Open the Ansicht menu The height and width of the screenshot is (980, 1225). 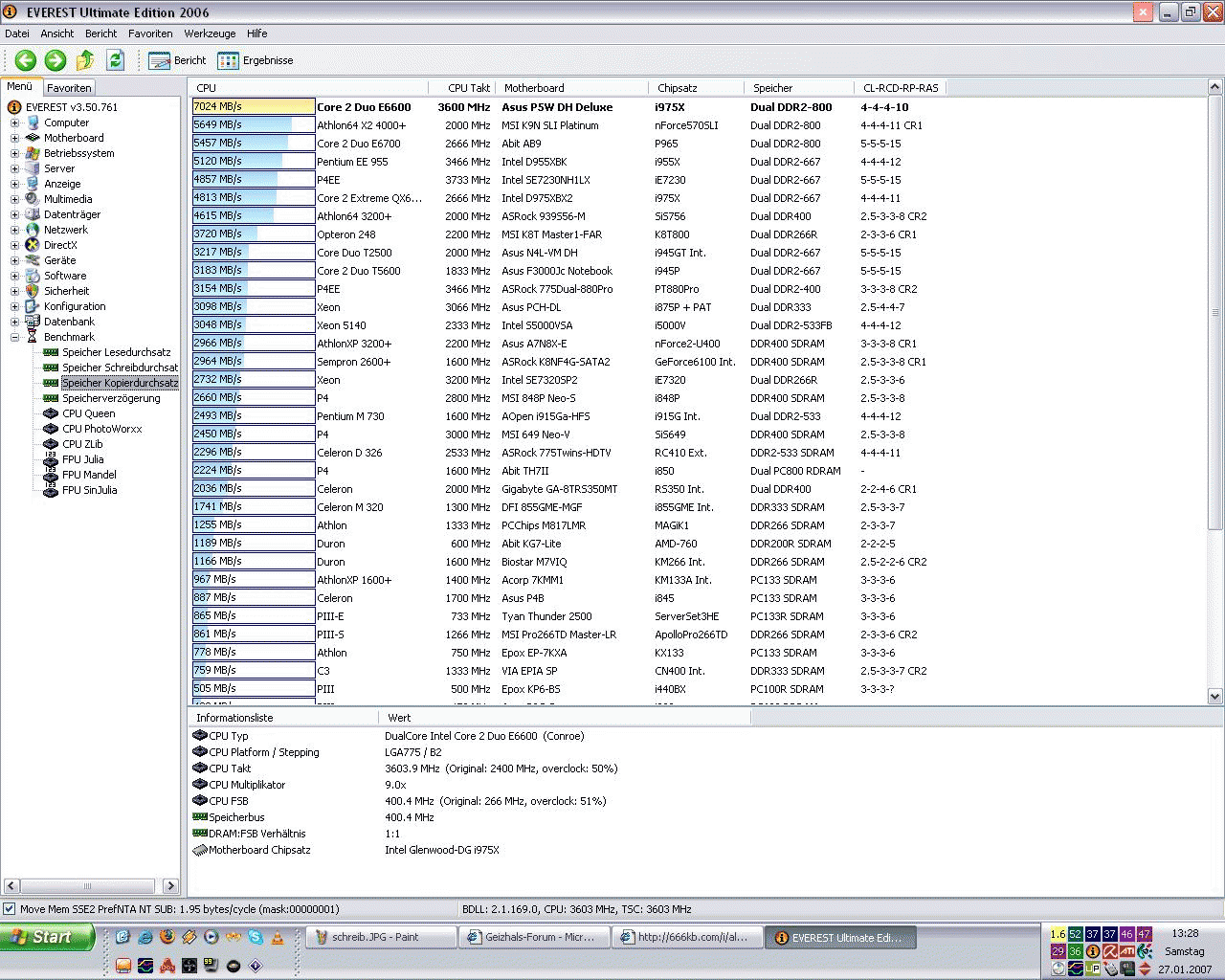(x=57, y=33)
